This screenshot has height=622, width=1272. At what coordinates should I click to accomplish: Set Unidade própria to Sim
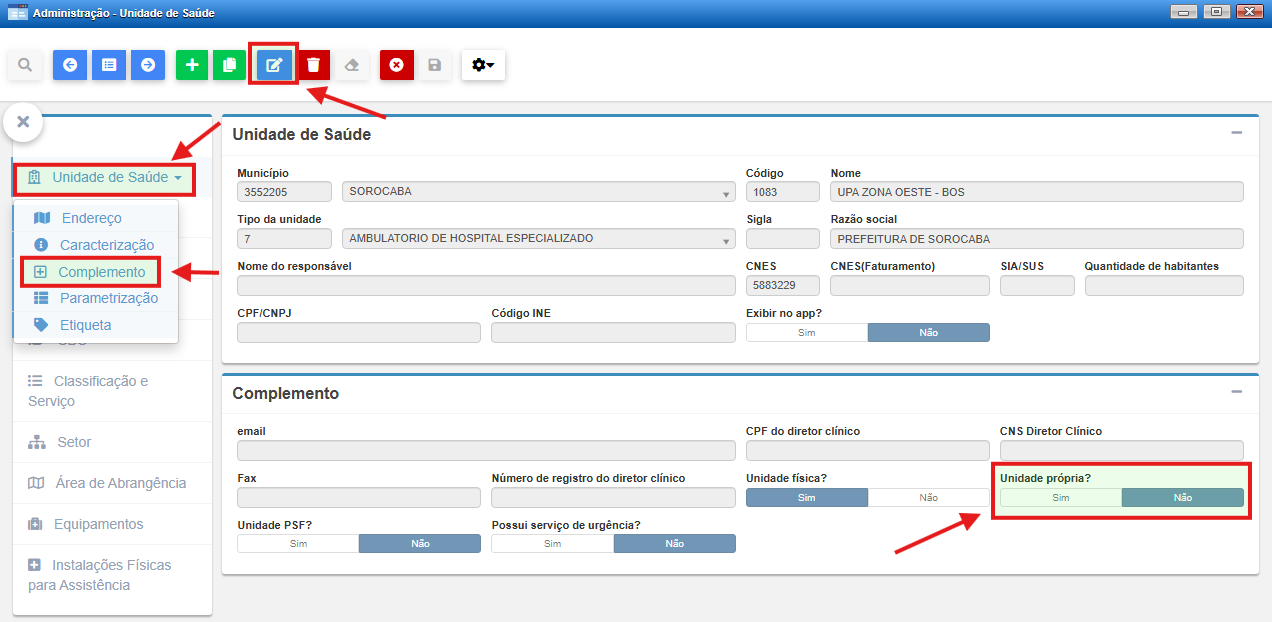pyautogui.click(x=1060, y=498)
